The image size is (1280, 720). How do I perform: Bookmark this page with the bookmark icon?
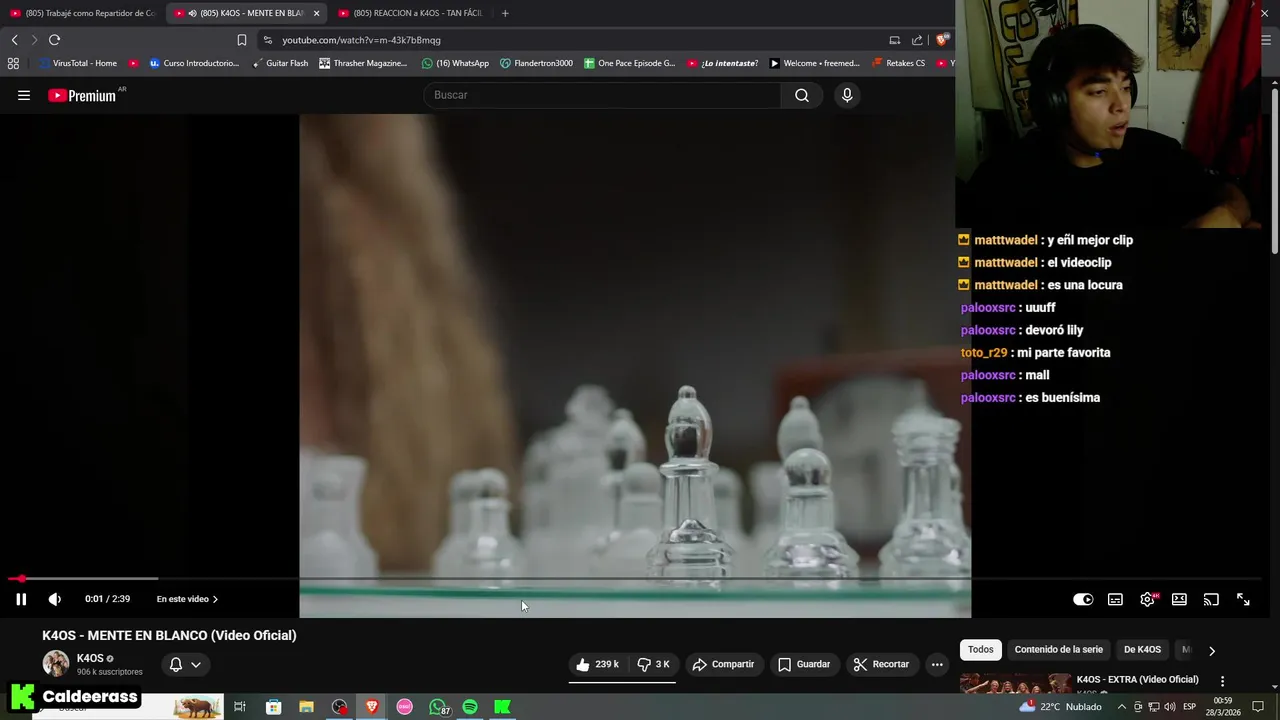241,40
